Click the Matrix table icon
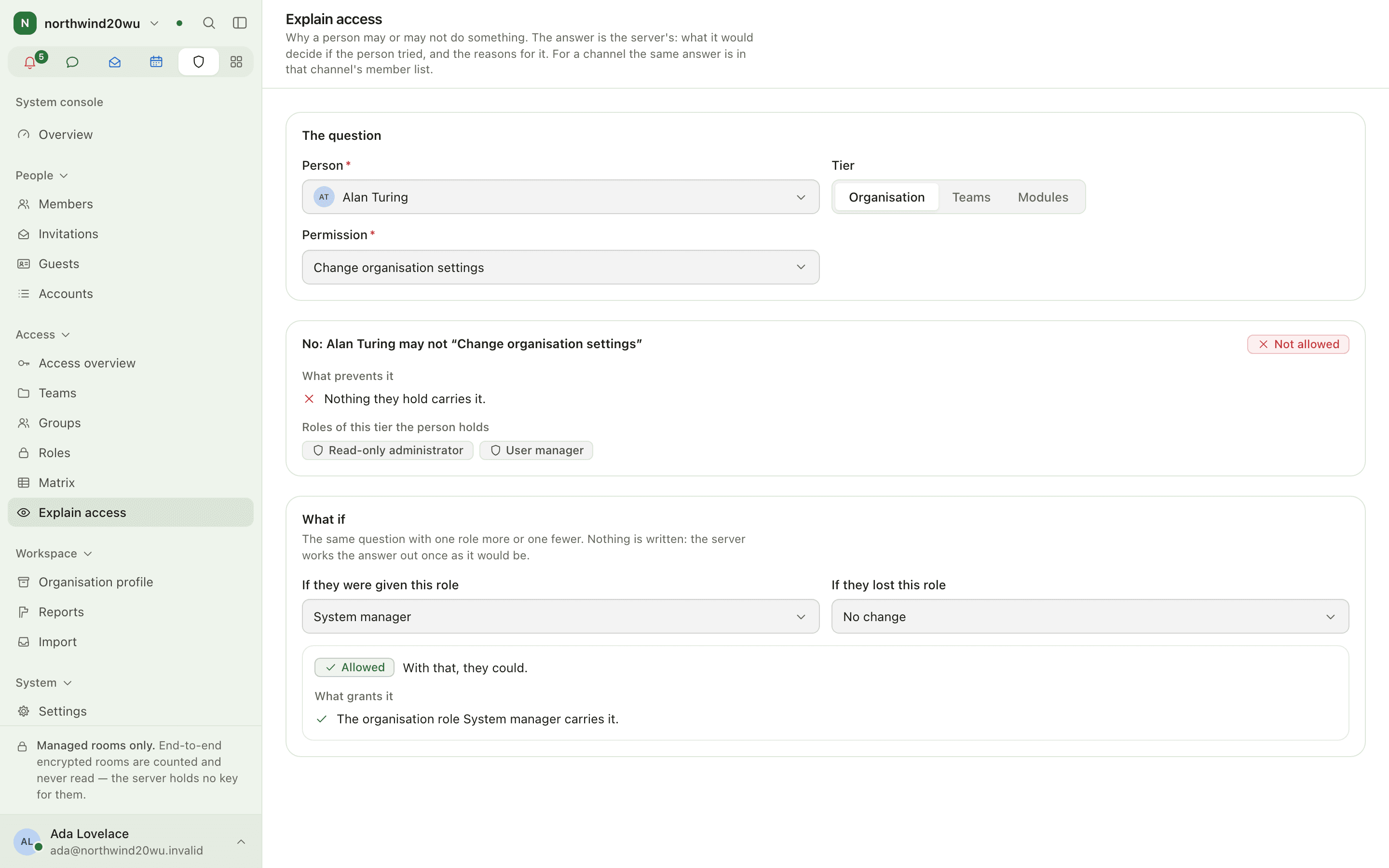The image size is (1389, 868). (24, 482)
